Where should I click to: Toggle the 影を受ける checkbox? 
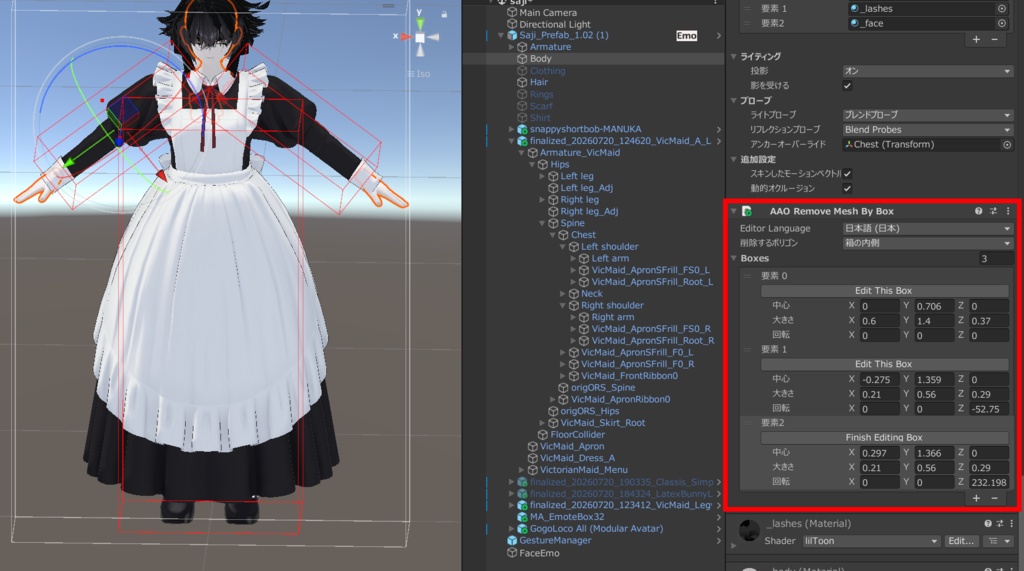pos(847,86)
